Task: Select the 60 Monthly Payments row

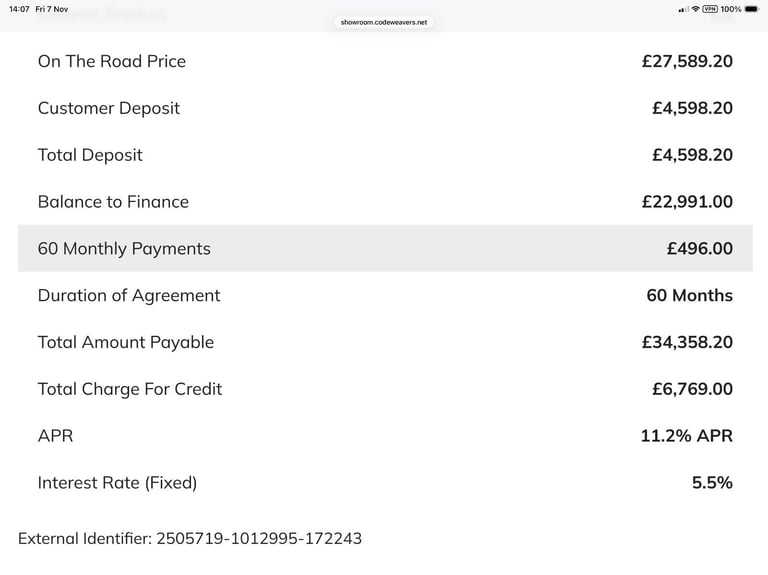Action: 385,248
